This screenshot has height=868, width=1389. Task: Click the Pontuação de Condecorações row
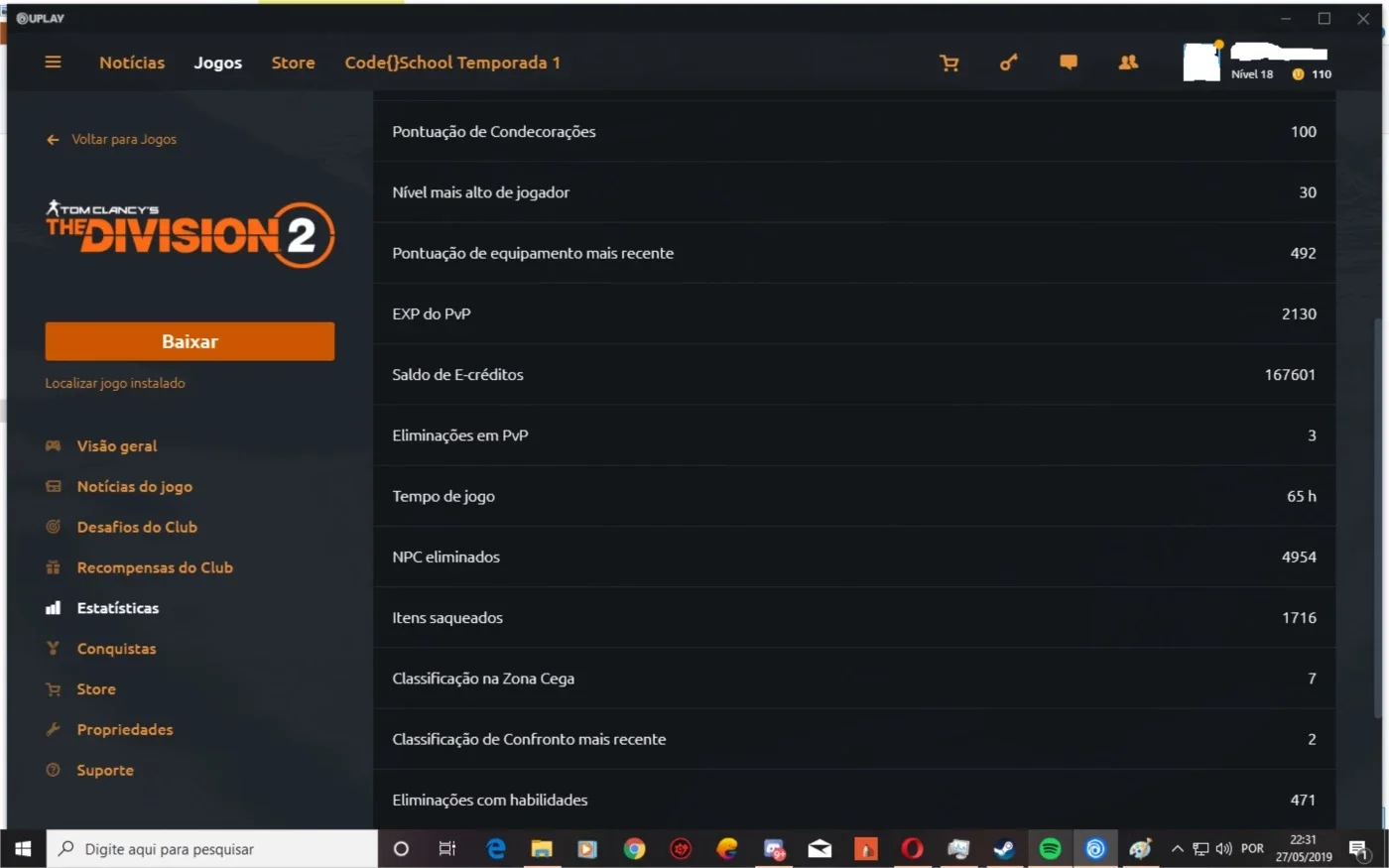coord(854,132)
